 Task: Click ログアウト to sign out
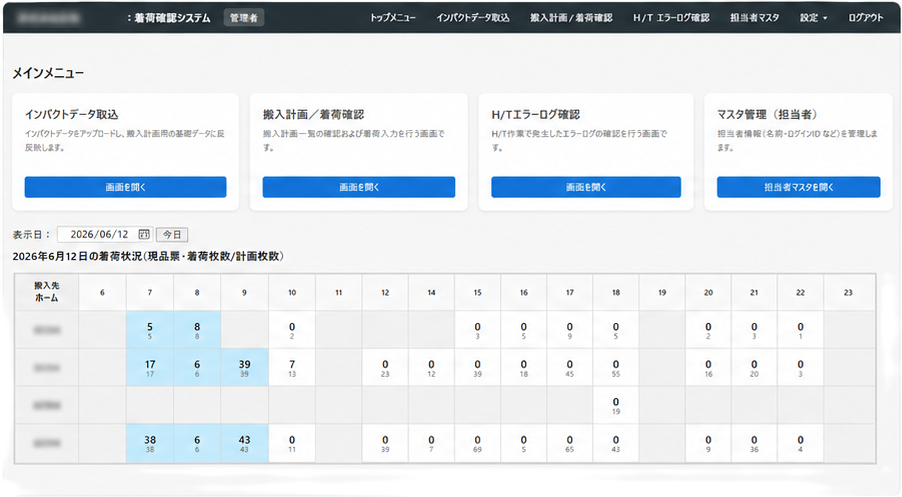(x=865, y=18)
